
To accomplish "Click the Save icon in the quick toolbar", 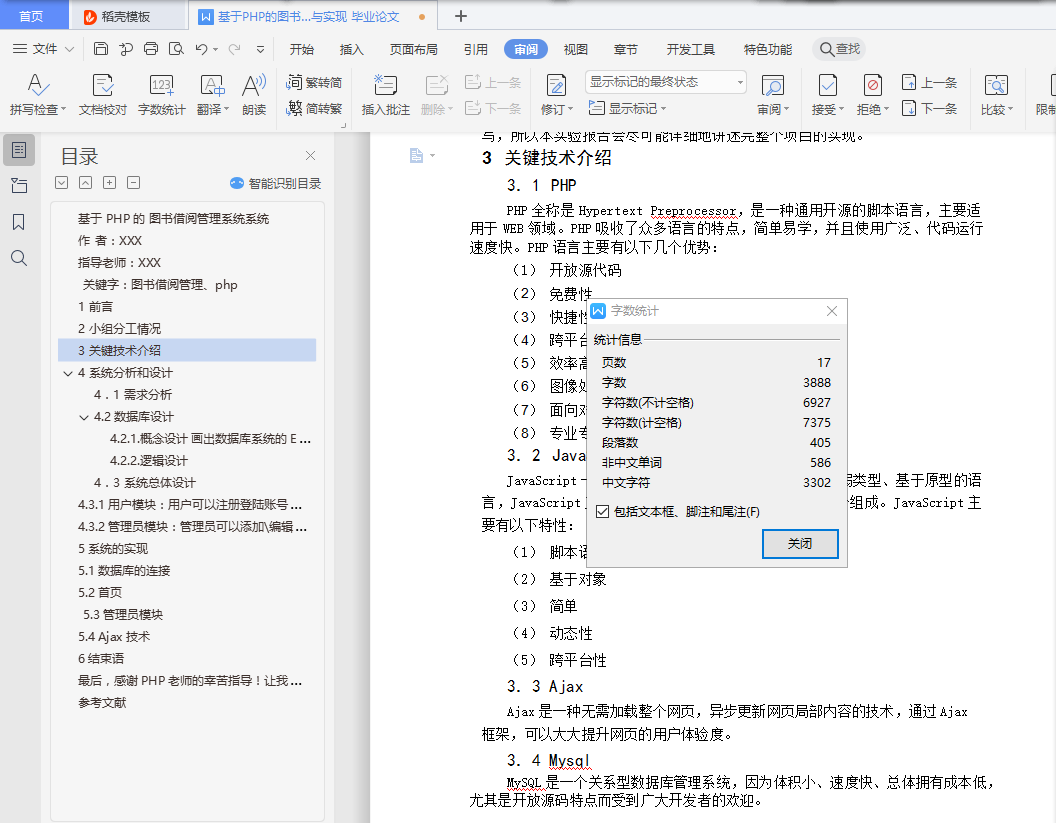I will coord(100,48).
